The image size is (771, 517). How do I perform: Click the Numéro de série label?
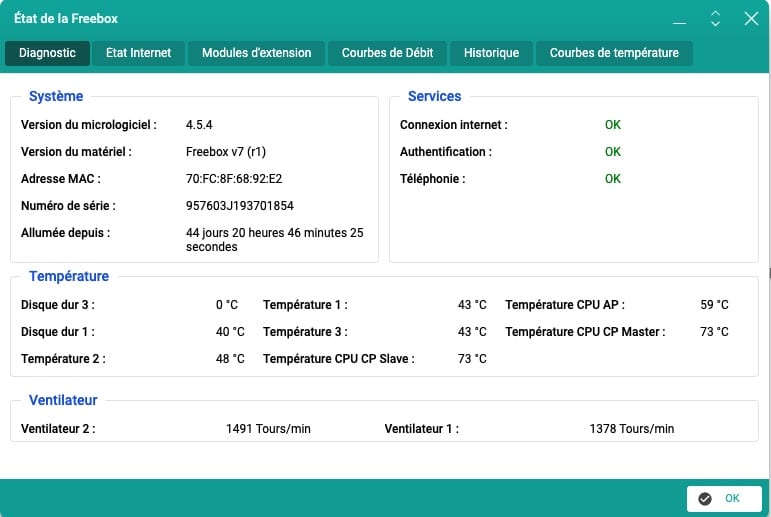pos(68,206)
